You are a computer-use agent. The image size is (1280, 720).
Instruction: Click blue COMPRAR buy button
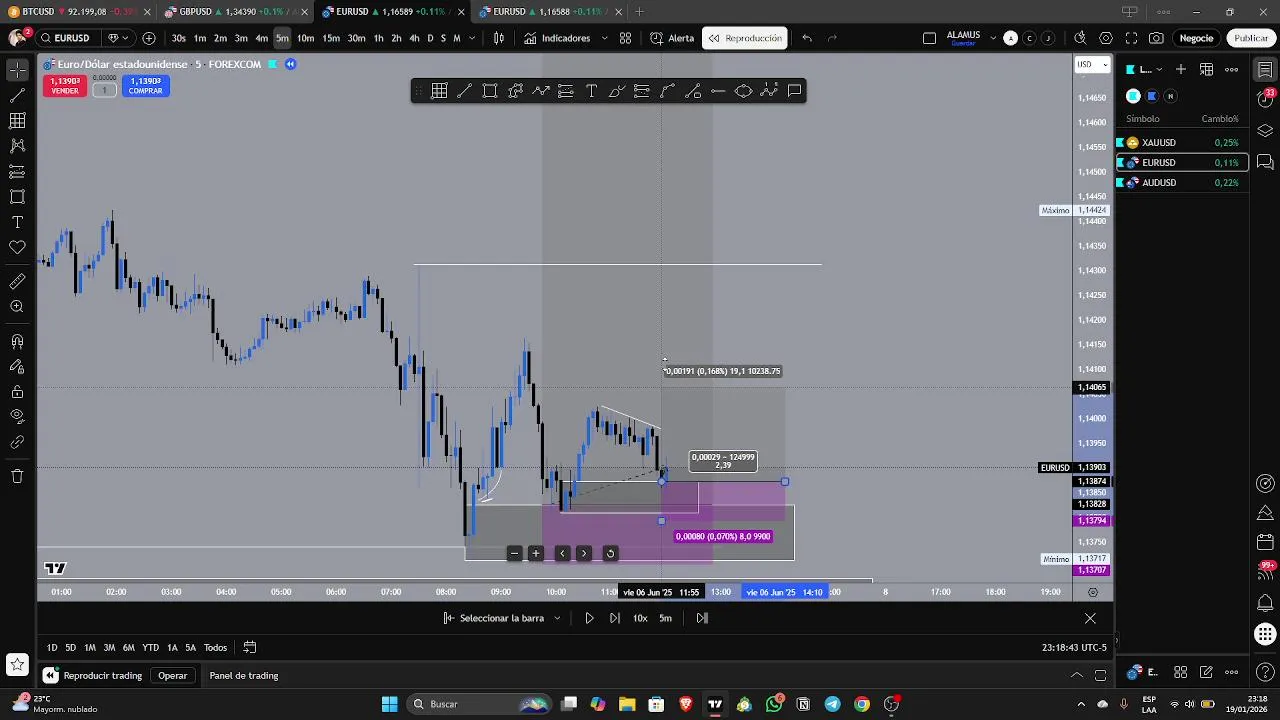pos(145,86)
